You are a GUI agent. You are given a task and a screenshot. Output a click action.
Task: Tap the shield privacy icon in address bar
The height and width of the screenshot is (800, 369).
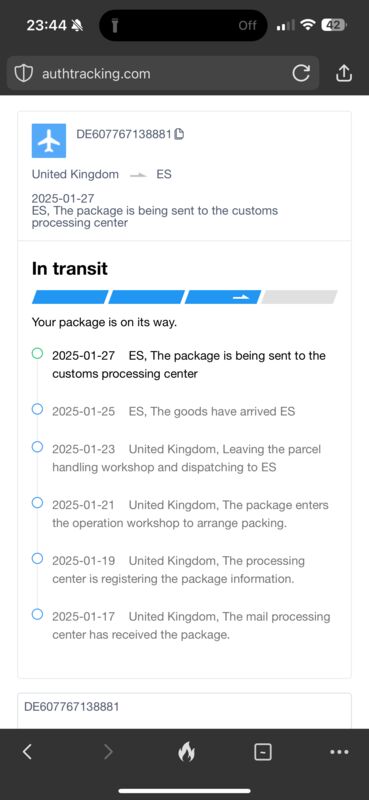click(22, 73)
